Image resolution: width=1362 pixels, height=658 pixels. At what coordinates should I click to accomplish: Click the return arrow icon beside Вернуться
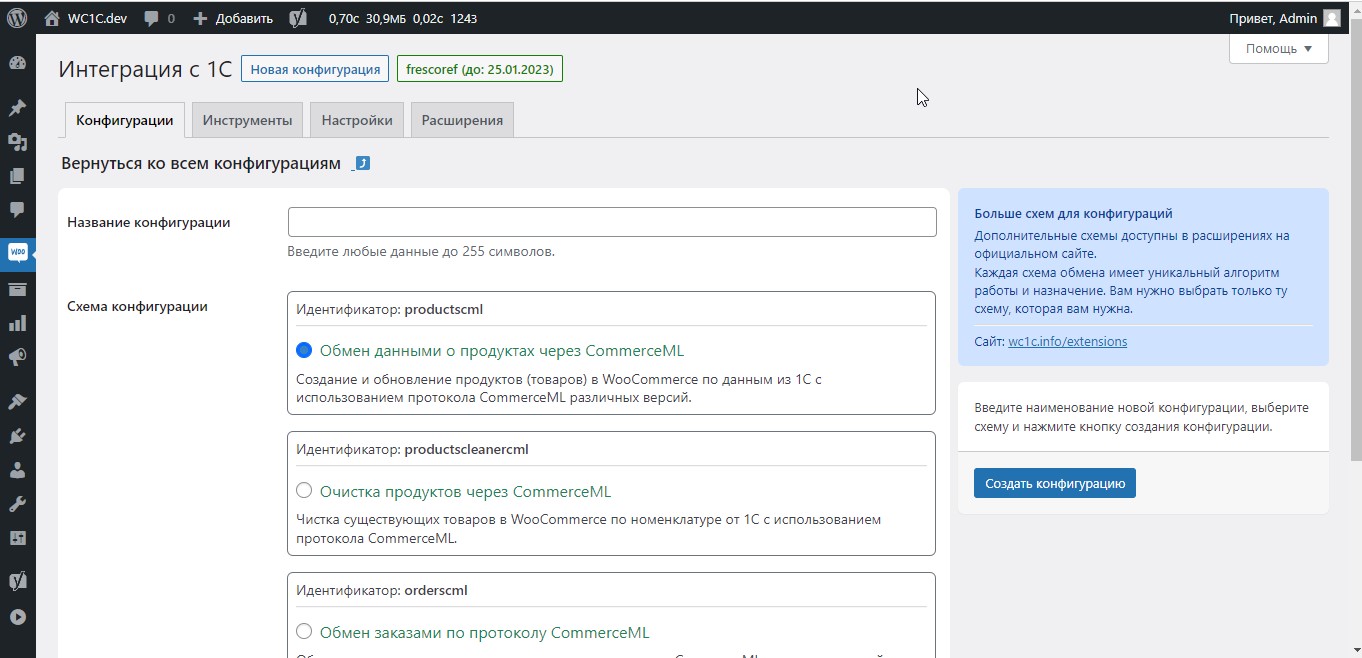tap(363, 163)
